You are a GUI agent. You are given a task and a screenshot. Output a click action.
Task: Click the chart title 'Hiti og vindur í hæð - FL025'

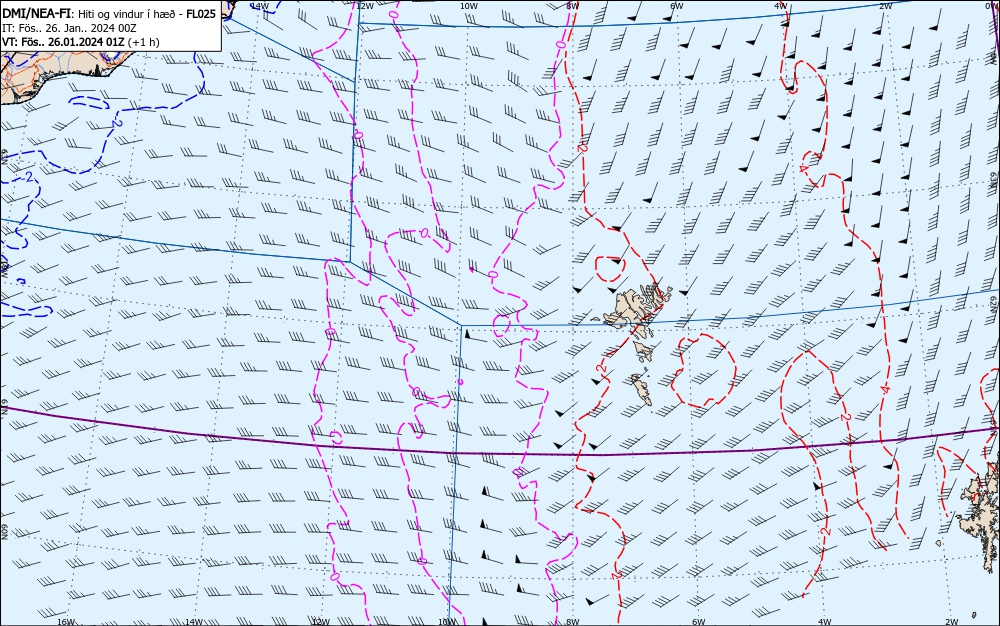pyautogui.click(x=147, y=14)
